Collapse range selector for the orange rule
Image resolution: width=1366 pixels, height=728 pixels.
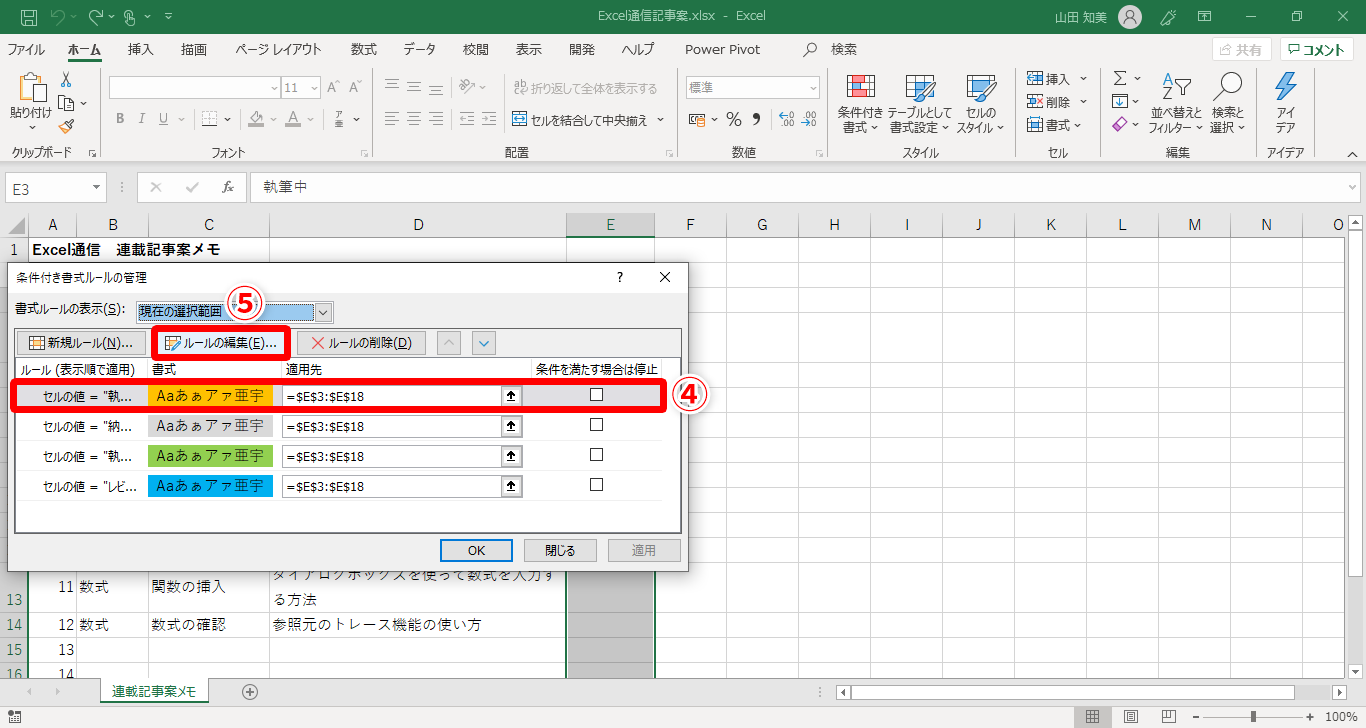pos(512,396)
